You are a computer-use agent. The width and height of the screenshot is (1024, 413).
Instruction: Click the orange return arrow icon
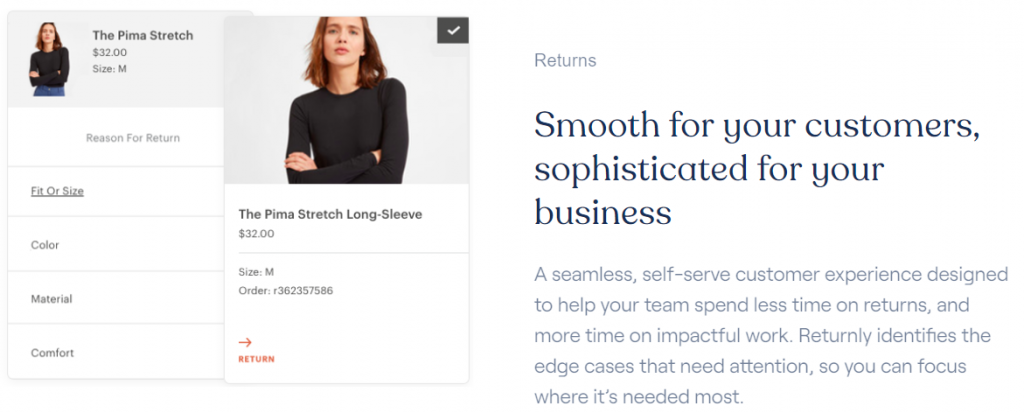(245, 342)
